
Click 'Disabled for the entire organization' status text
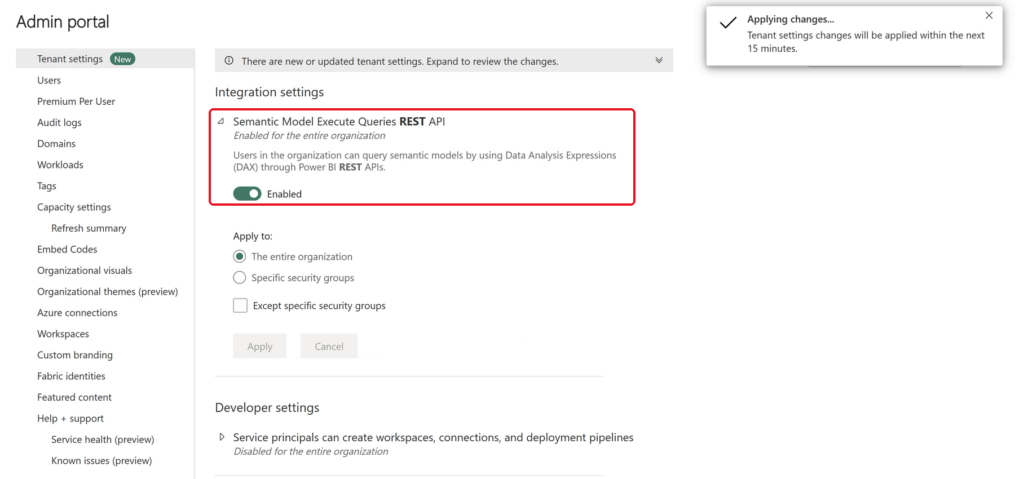click(310, 452)
